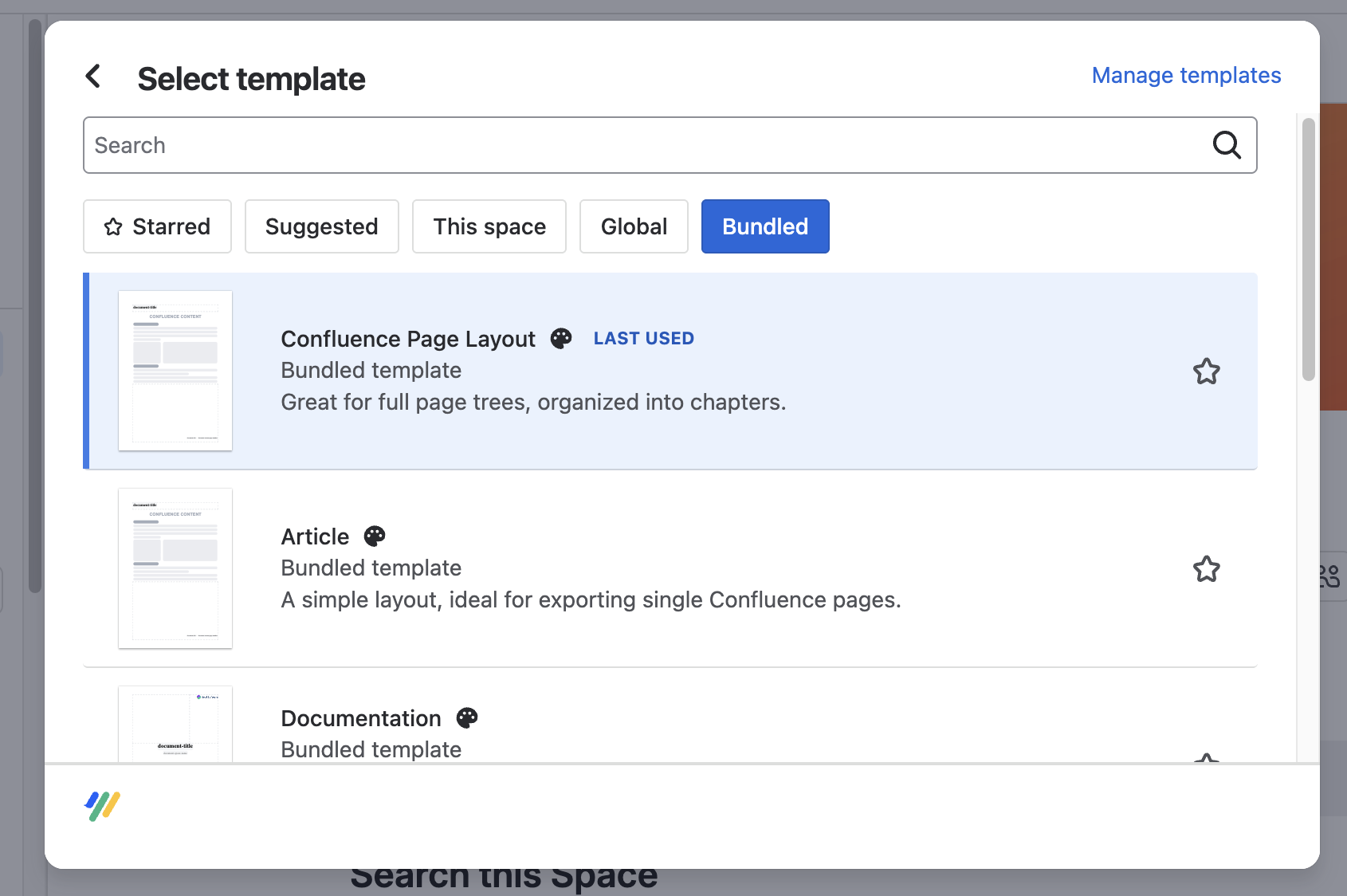This screenshot has width=1347, height=896.
Task: Click the people icon behind the dialog
Action: 1329,576
